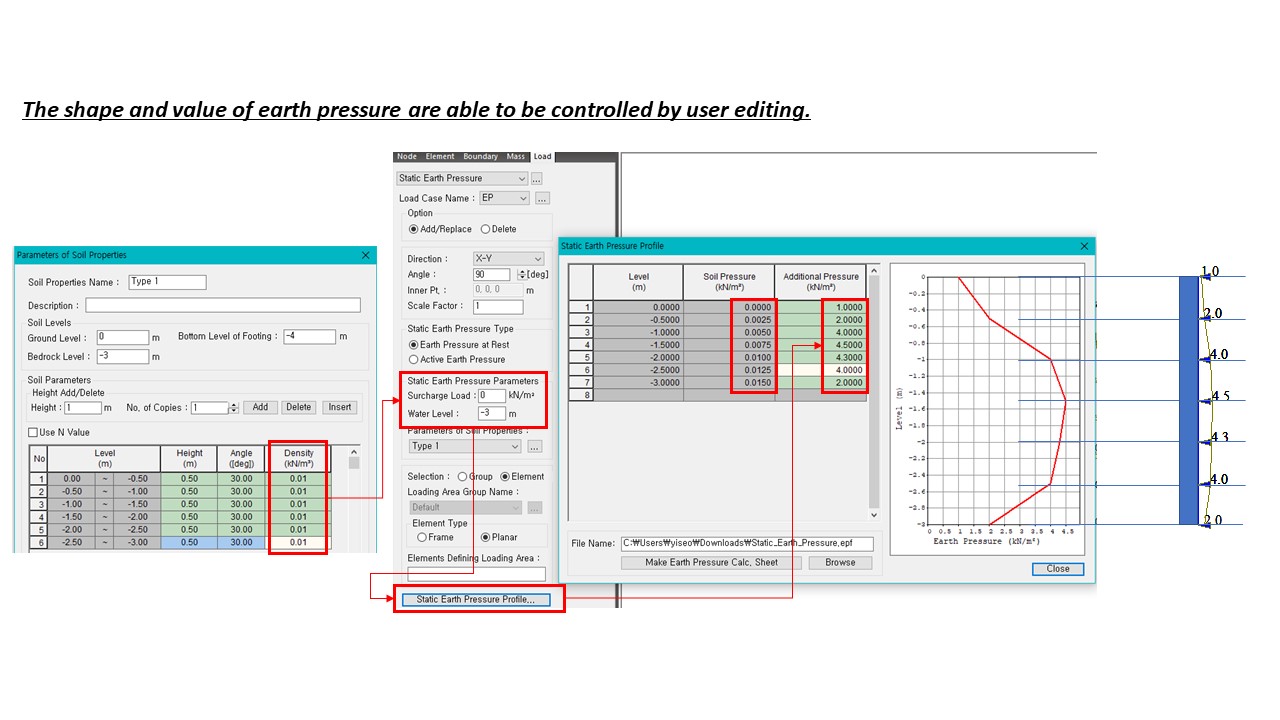Switch to the Boundary tab

point(480,157)
